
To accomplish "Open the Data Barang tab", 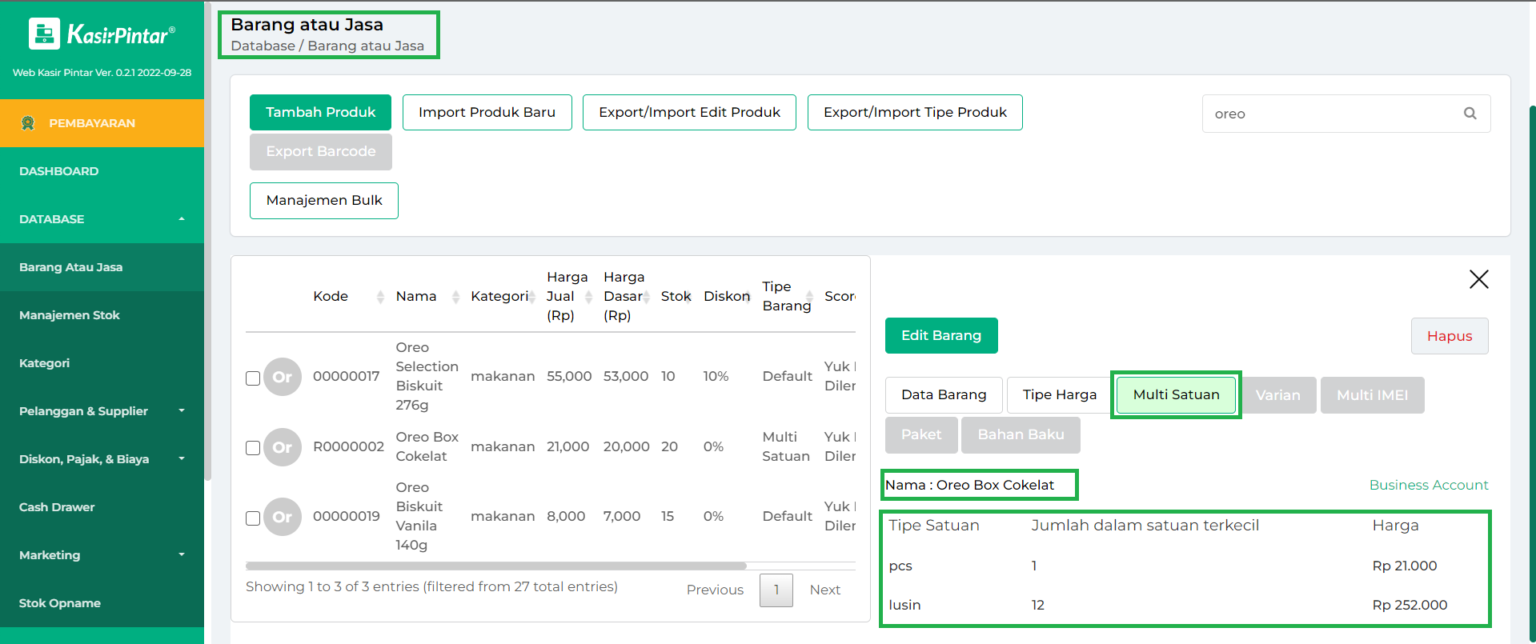I will pyautogui.click(x=943, y=394).
